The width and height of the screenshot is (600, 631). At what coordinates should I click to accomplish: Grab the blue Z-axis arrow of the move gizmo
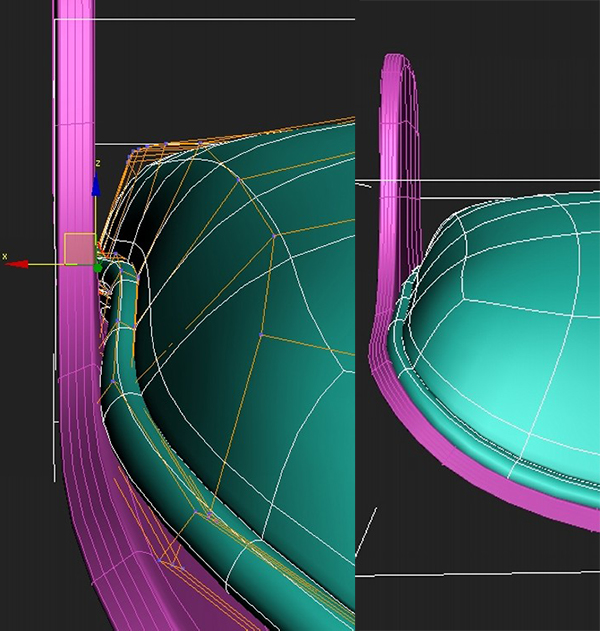96,185
